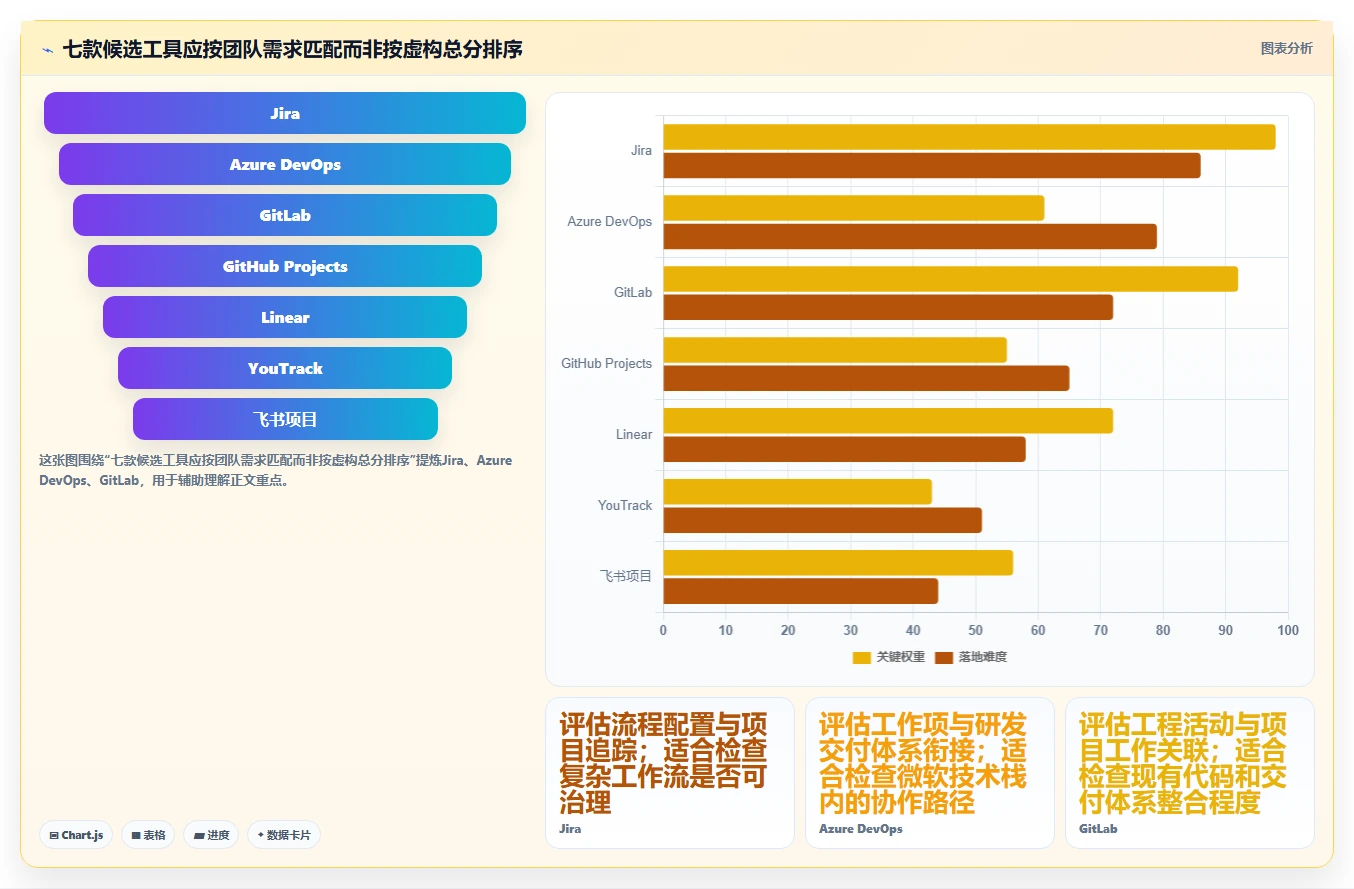Click the Jira funnel stage
This screenshot has width=1354, height=889.
coord(285,113)
